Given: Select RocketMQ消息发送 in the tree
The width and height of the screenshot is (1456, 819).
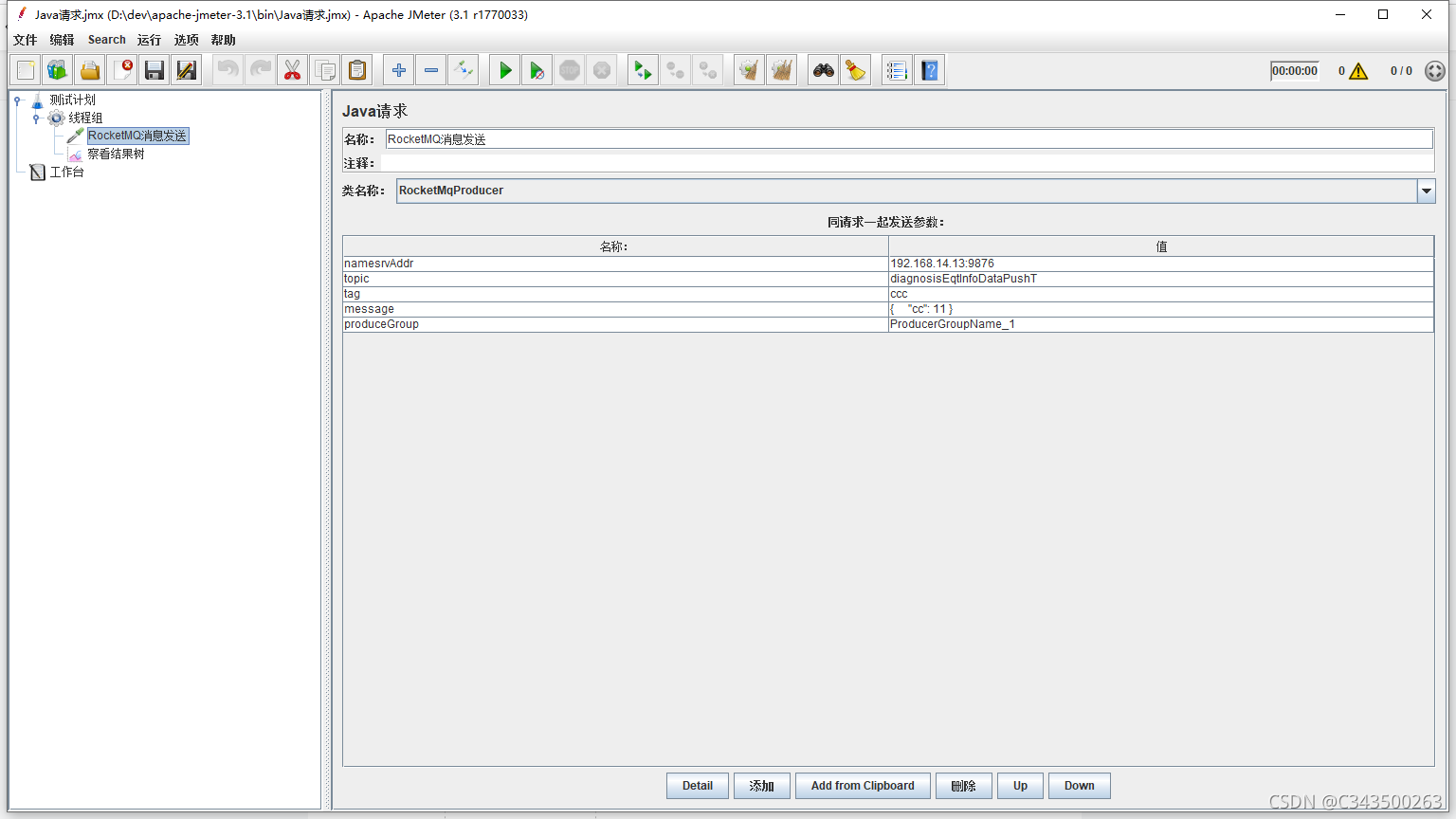Looking at the screenshot, I should (137, 136).
